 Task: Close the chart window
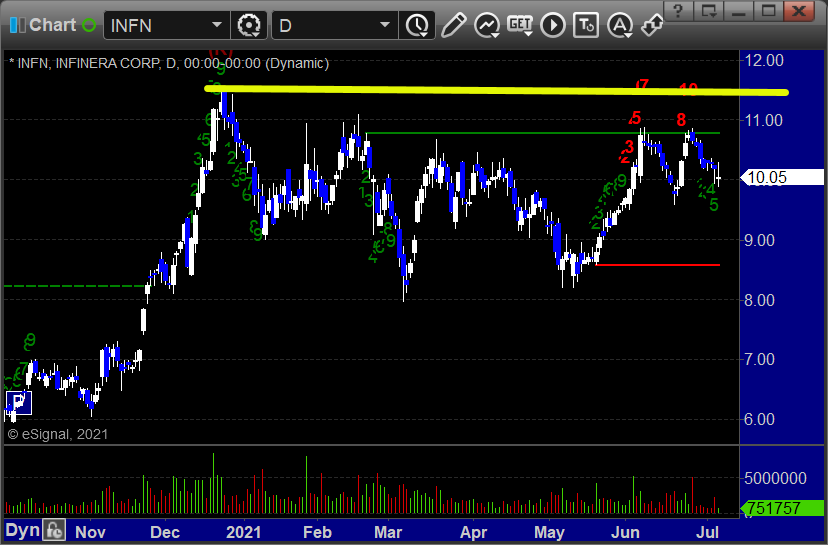(x=799, y=11)
